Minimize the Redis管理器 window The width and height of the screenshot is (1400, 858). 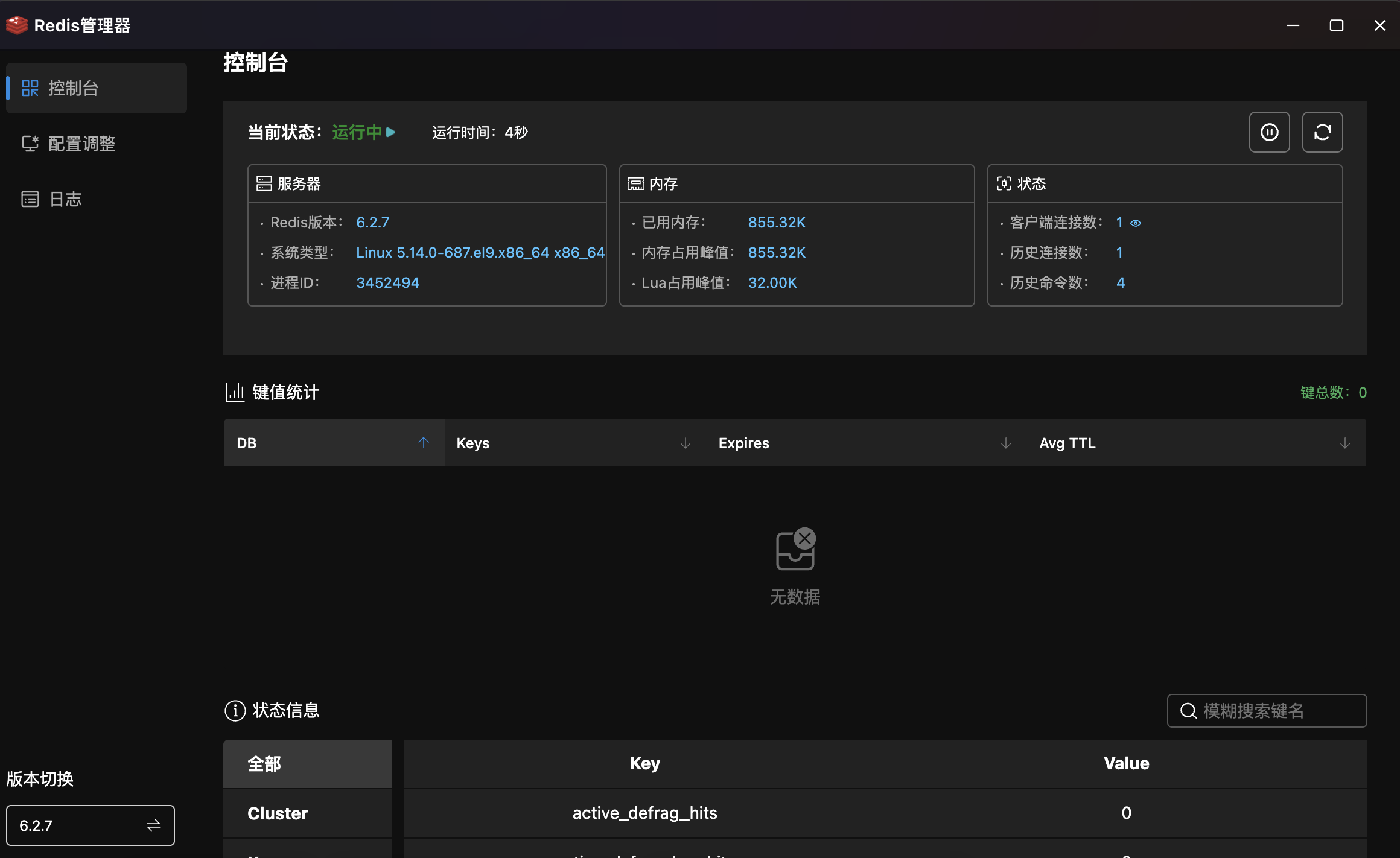1293,25
